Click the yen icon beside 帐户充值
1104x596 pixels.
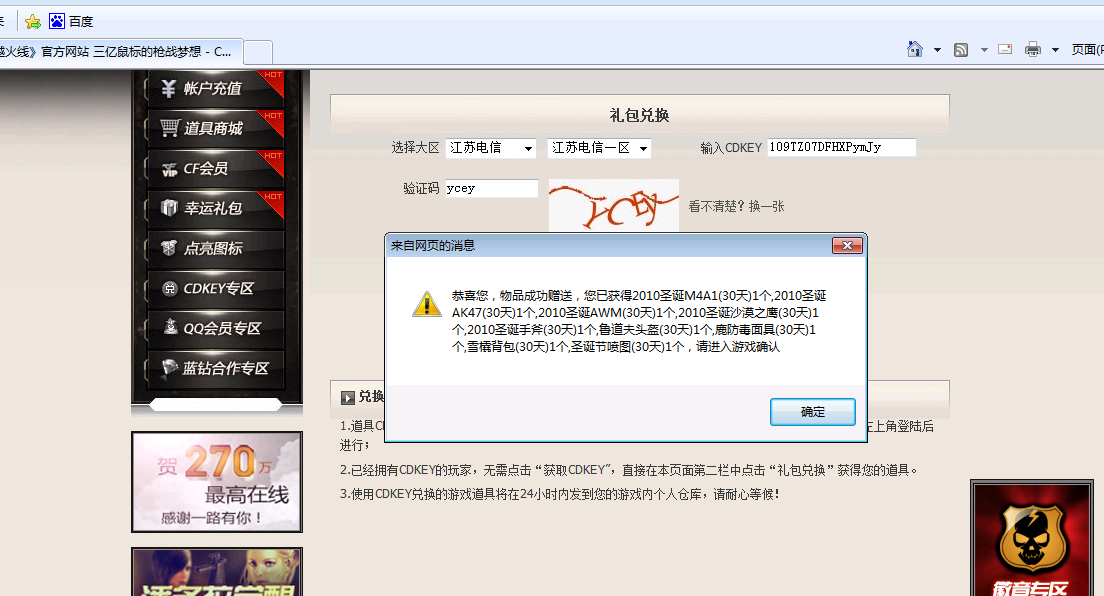[x=168, y=89]
